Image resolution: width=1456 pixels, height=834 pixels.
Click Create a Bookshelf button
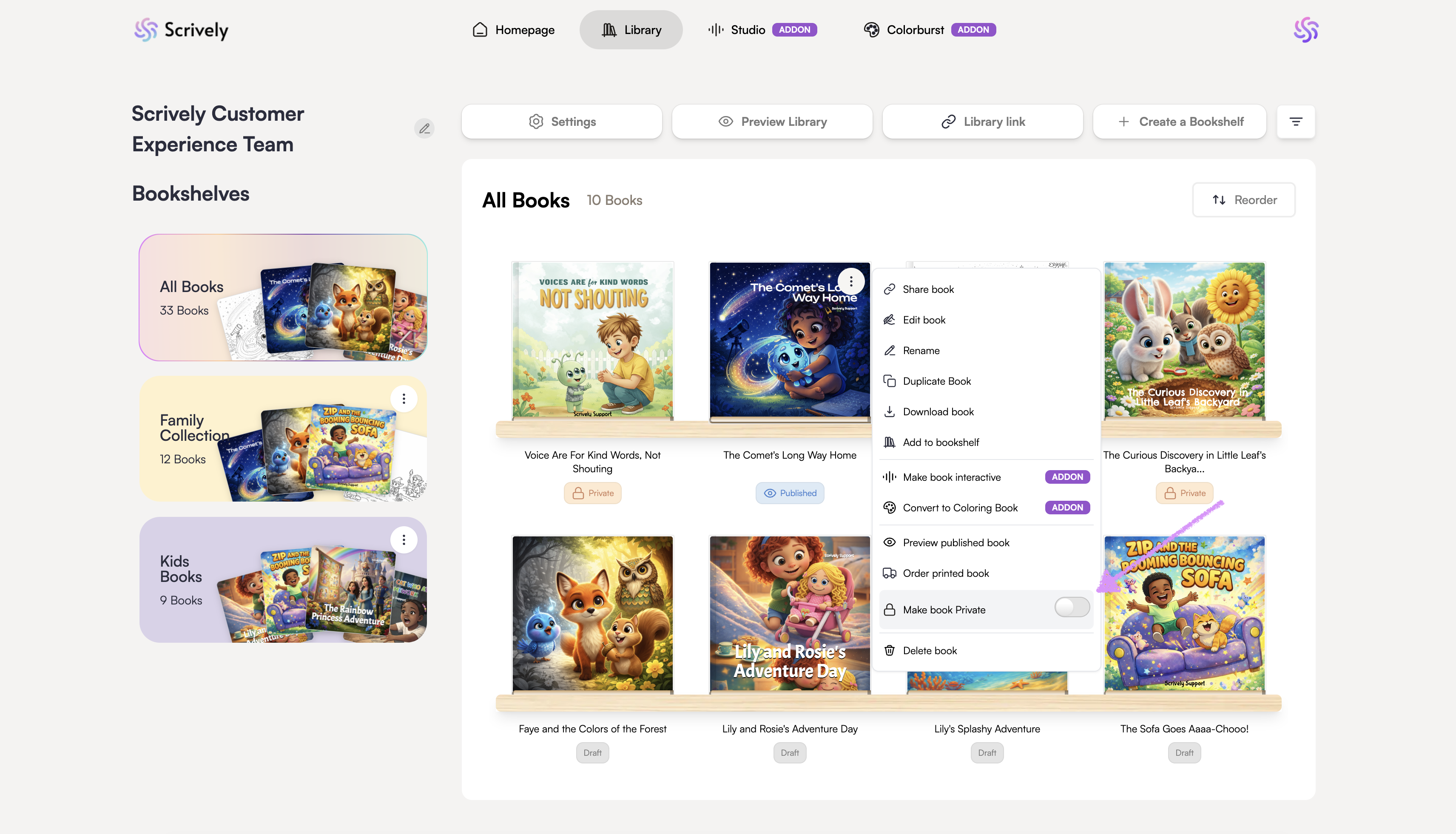(1179, 122)
